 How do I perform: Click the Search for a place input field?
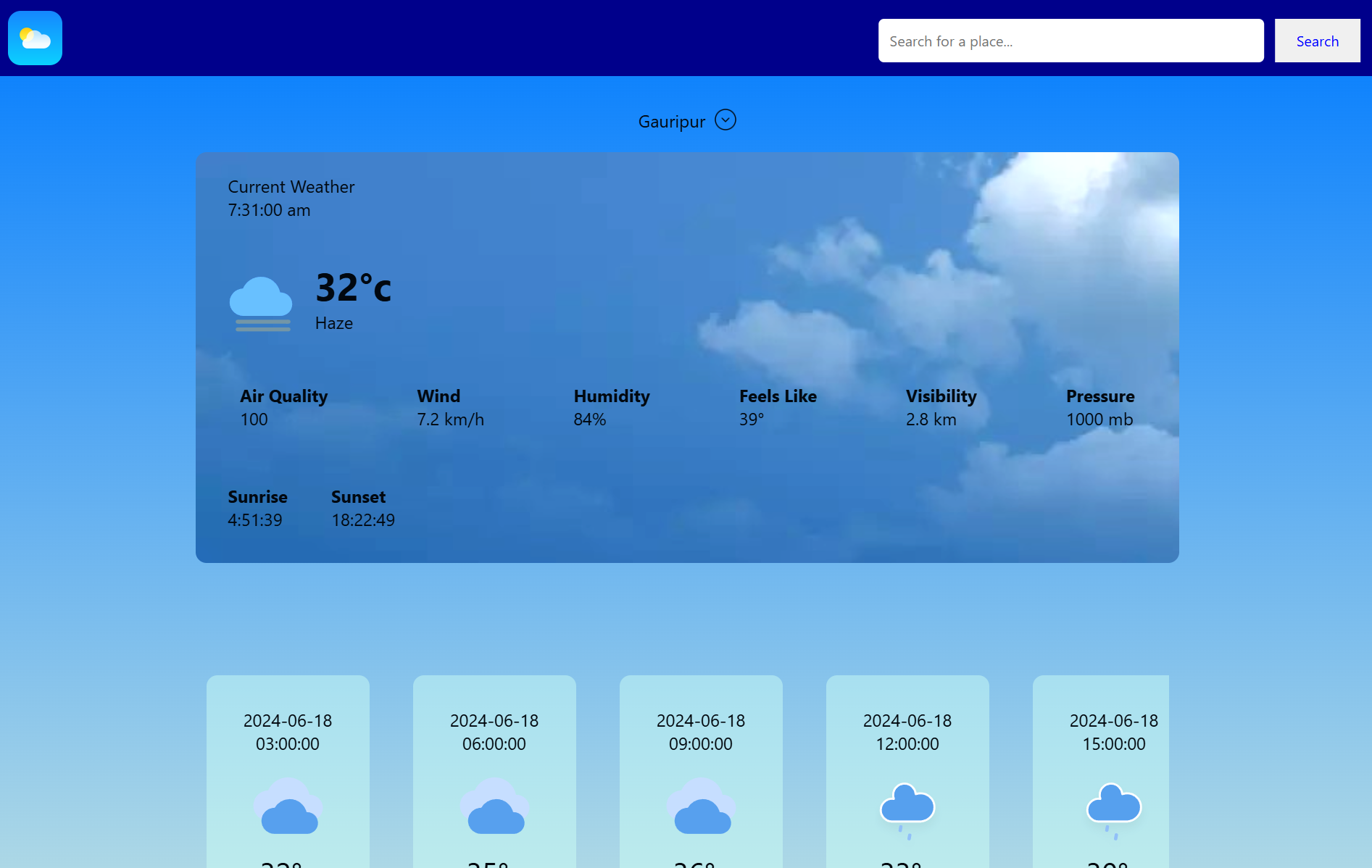click(1070, 41)
